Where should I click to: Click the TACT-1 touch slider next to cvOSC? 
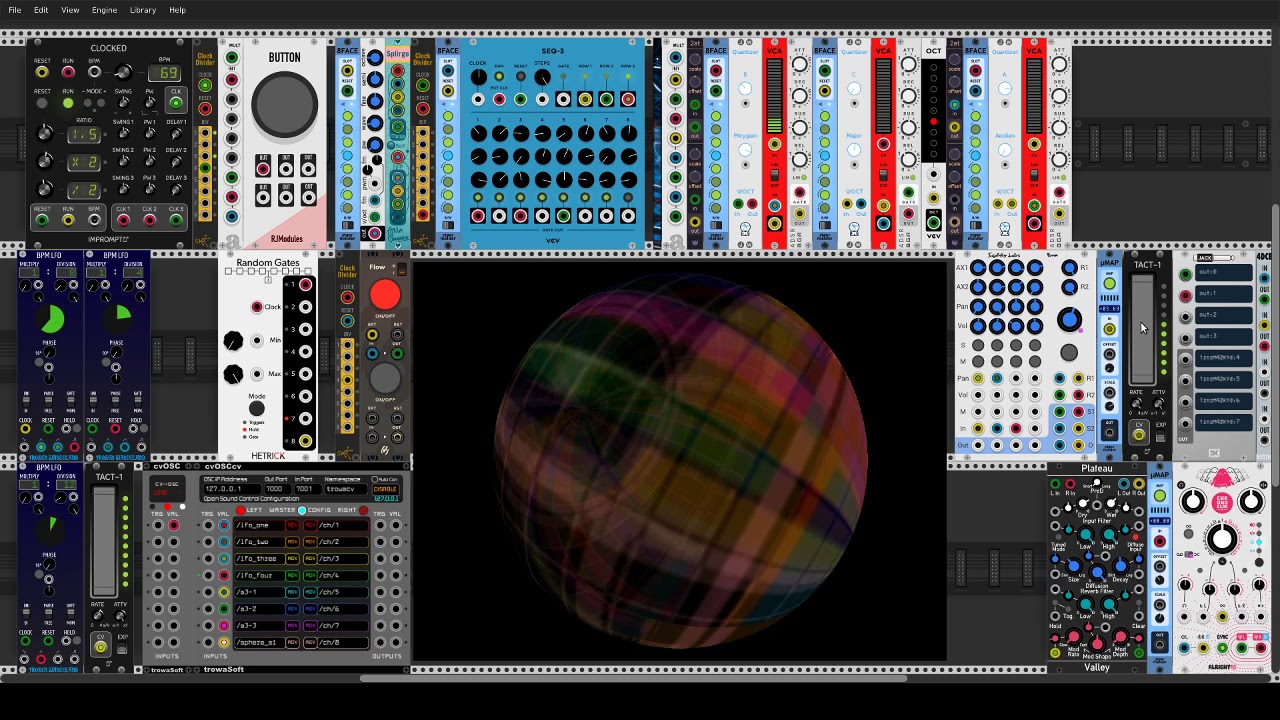pos(104,543)
